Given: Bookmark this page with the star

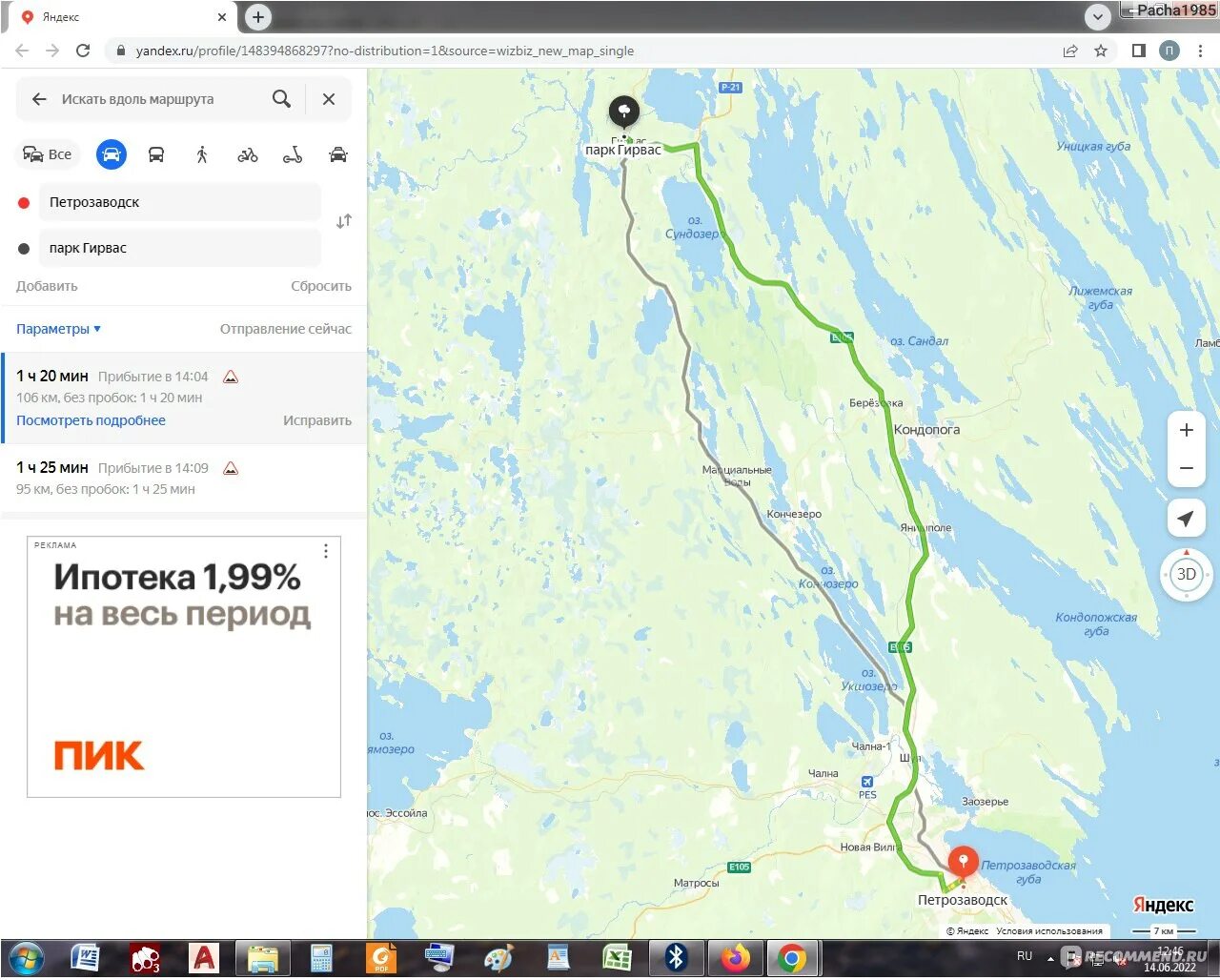Looking at the screenshot, I should tap(1101, 51).
